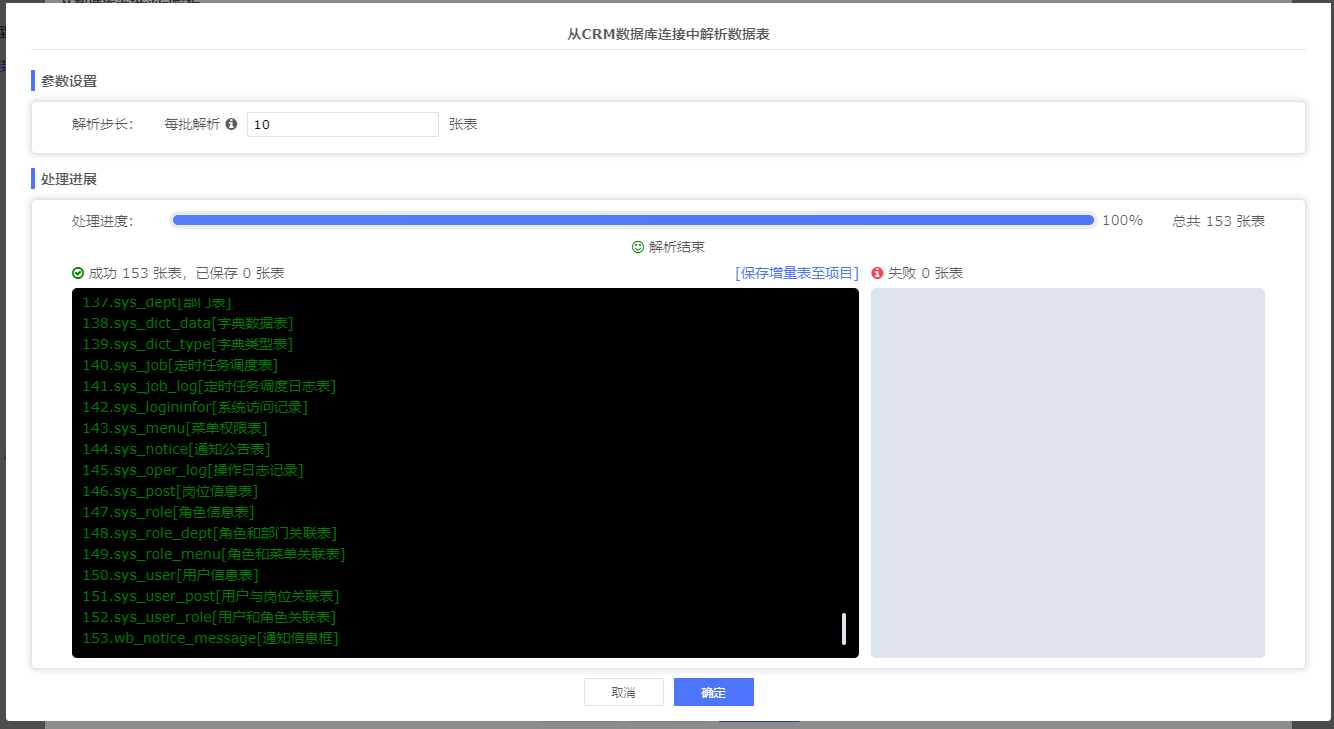
Task: Click the 取消 button
Action: pyautogui.click(x=624, y=692)
